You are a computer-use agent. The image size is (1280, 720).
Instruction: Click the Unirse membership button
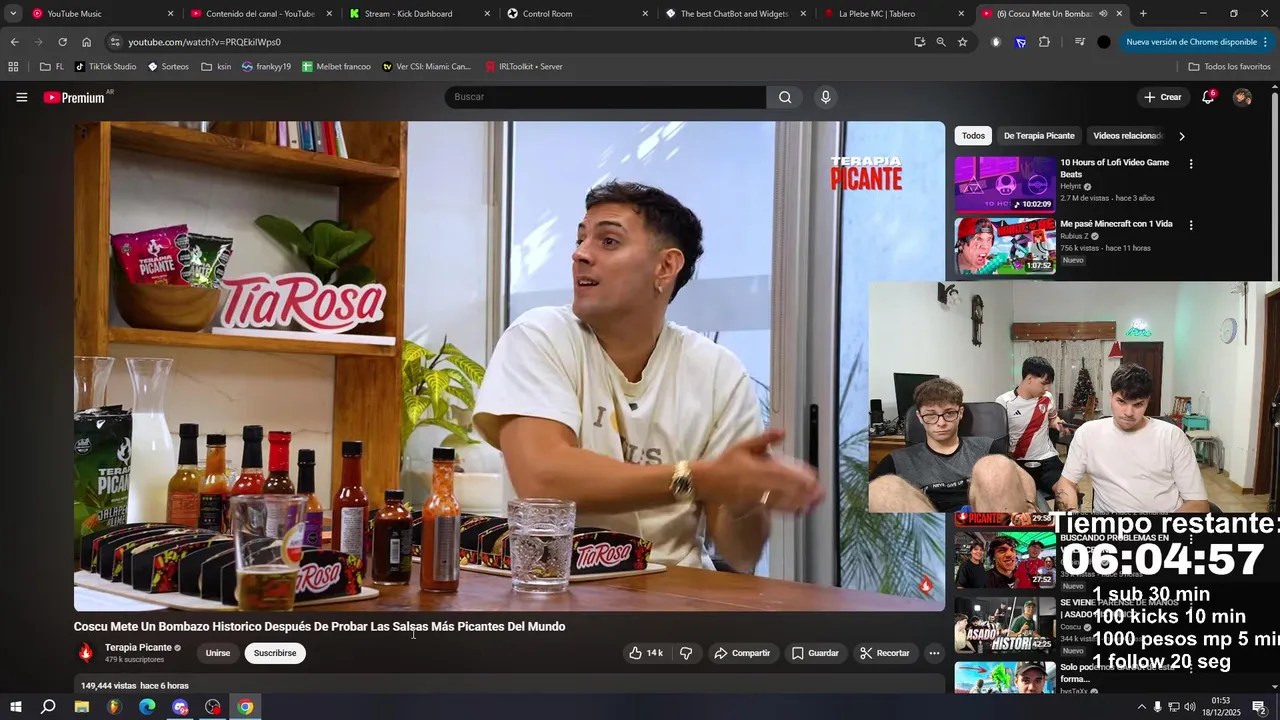(218, 653)
